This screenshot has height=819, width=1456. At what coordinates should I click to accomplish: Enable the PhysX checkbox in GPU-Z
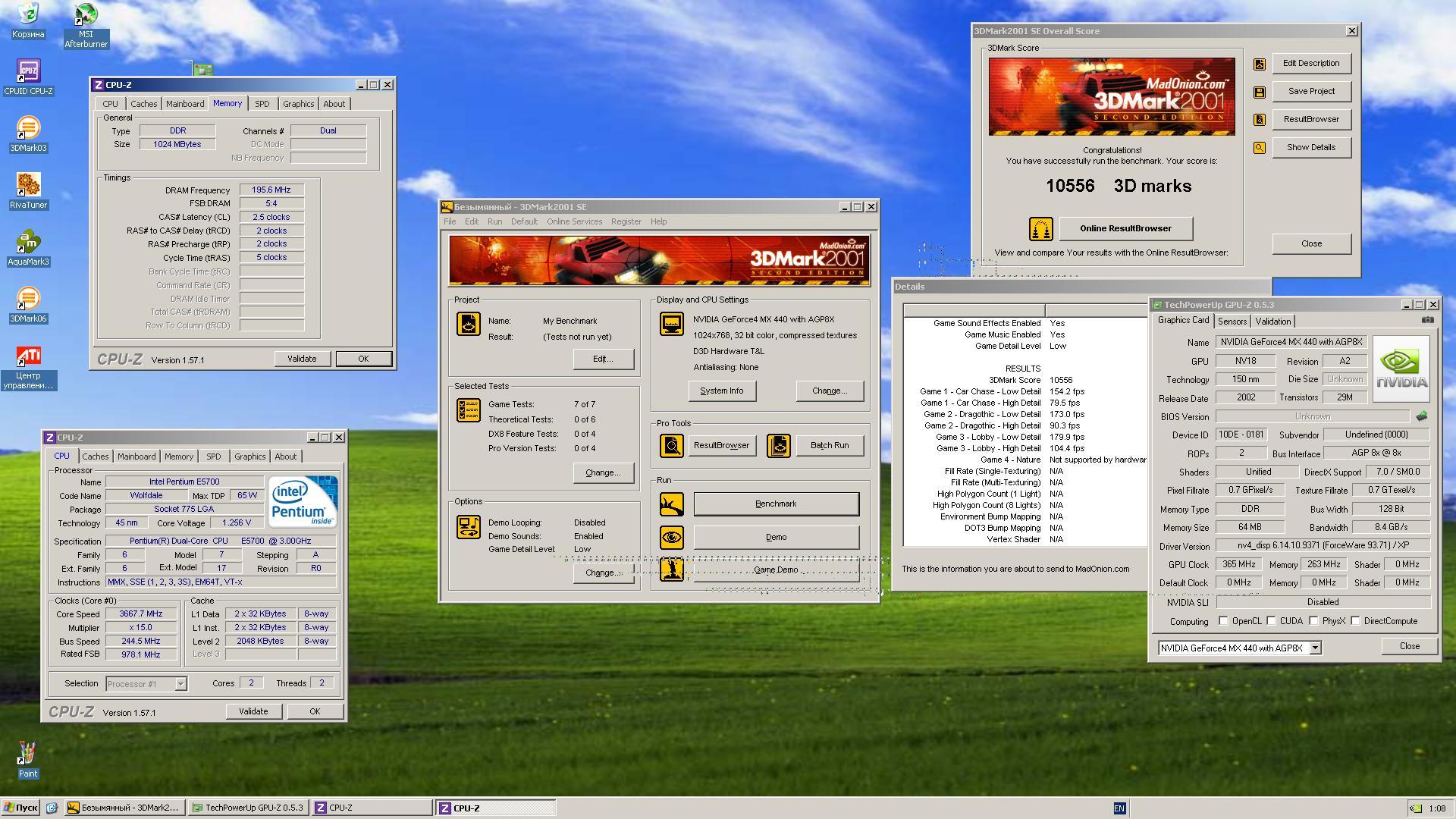tap(1313, 621)
